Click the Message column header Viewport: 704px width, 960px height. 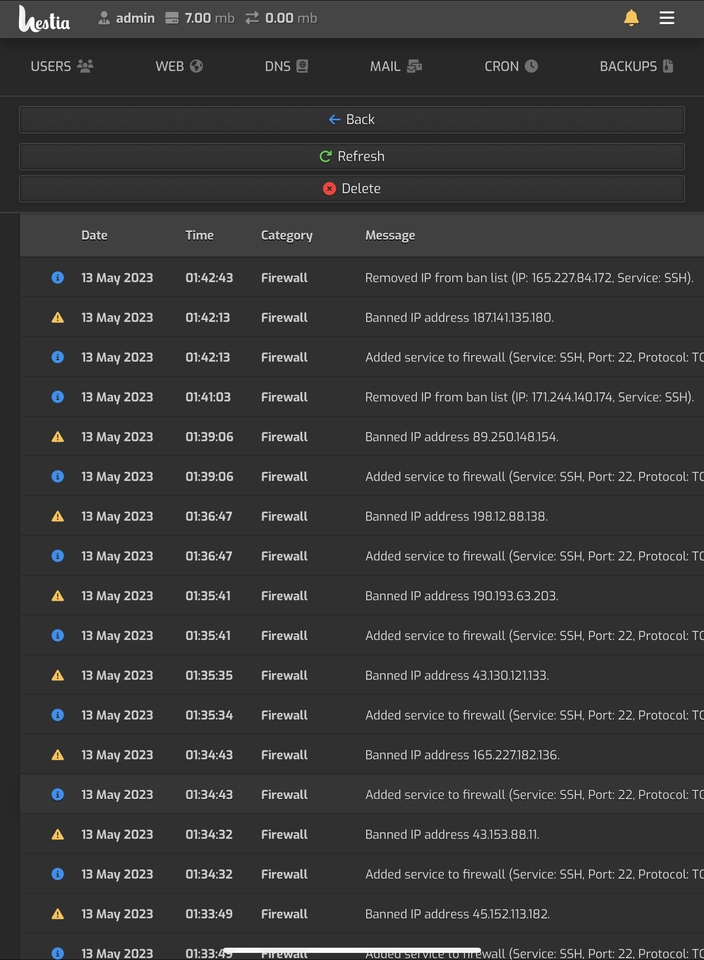(390, 235)
